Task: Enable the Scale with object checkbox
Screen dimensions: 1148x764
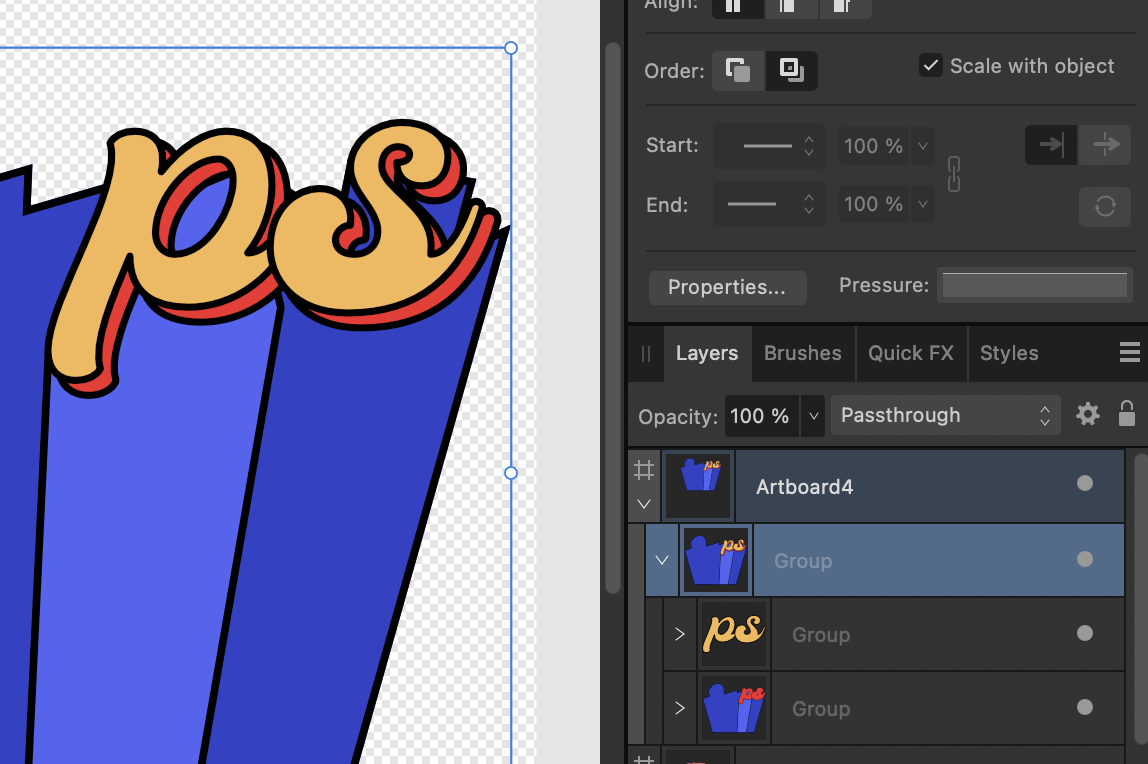Action: click(931, 66)
